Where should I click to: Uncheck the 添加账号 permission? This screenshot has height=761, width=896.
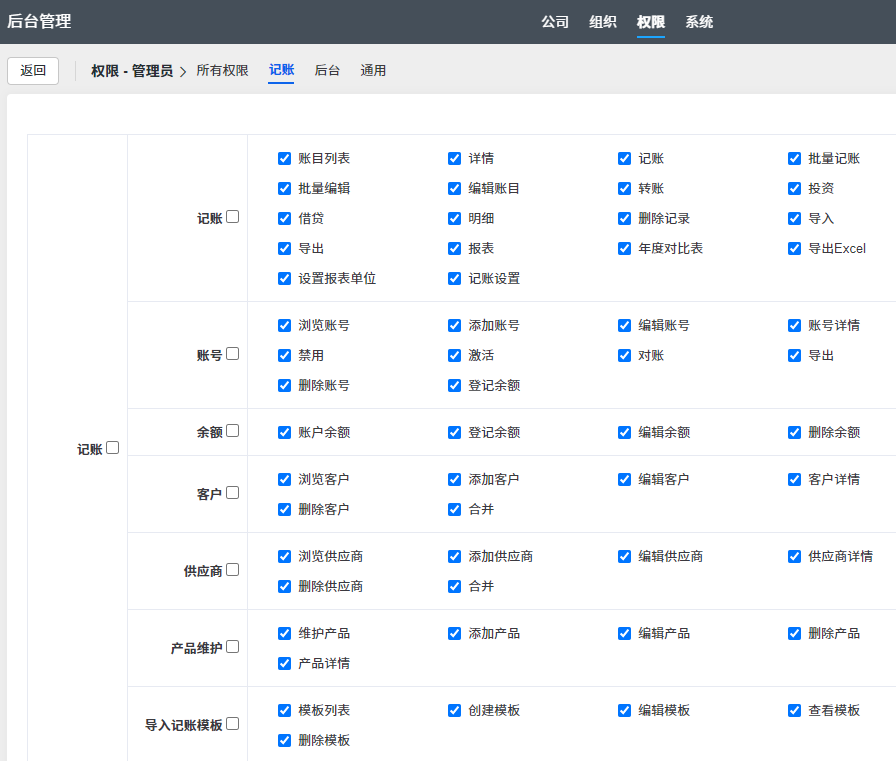point(454,326)
